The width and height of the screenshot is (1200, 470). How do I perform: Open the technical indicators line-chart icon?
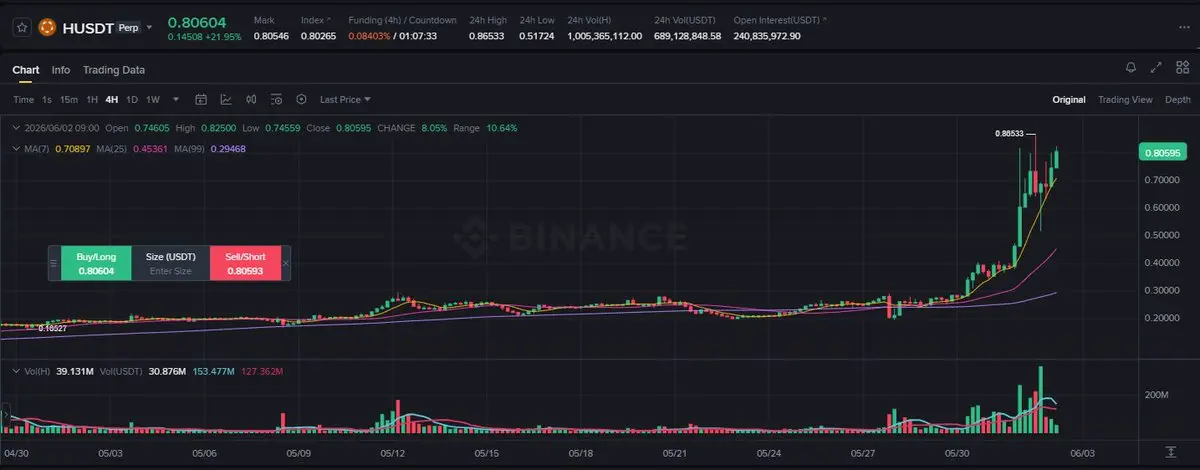pyautogui.click(x=226, y=99)
